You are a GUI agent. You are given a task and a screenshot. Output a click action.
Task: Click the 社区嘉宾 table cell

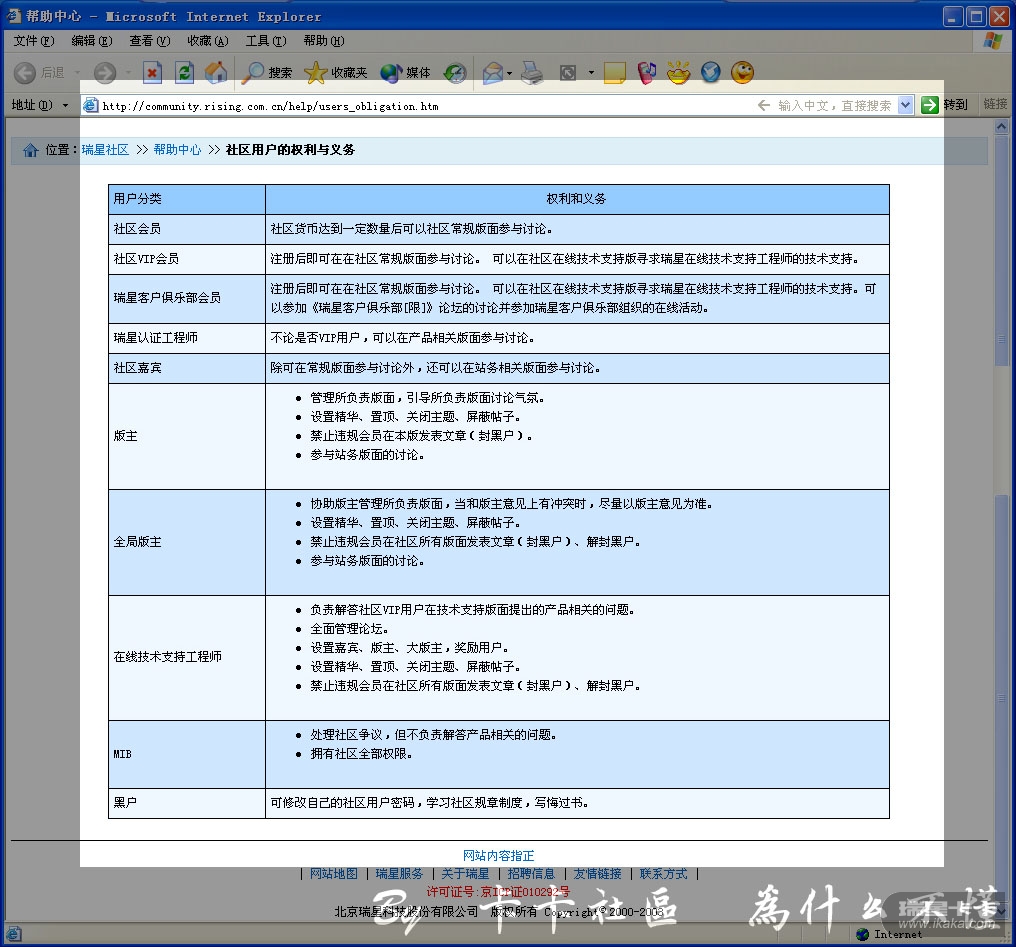coord(187,368)
